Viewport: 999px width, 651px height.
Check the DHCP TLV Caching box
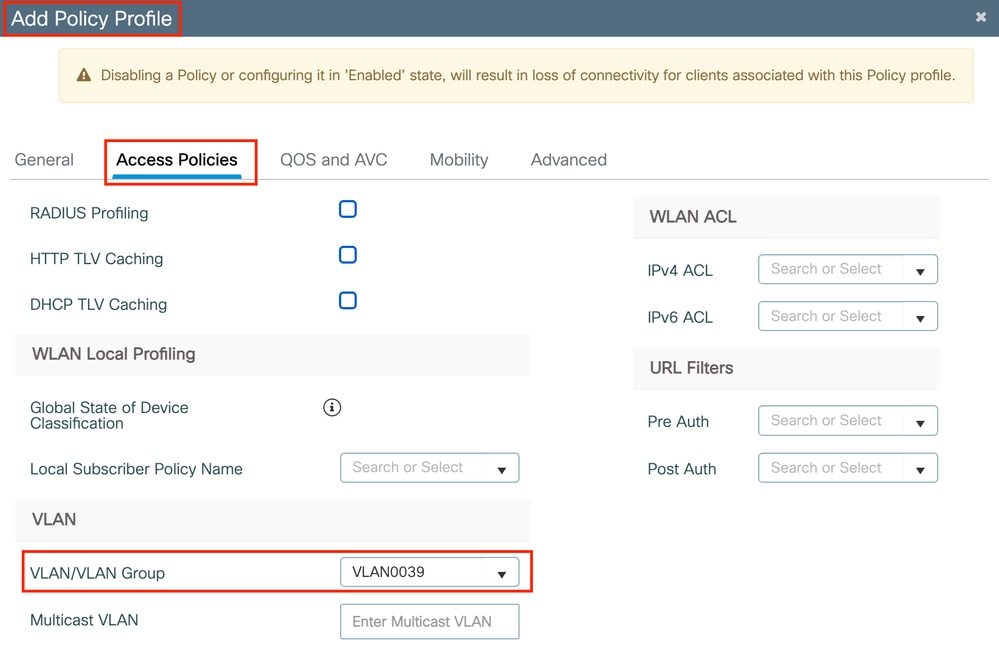pos(348,300)
